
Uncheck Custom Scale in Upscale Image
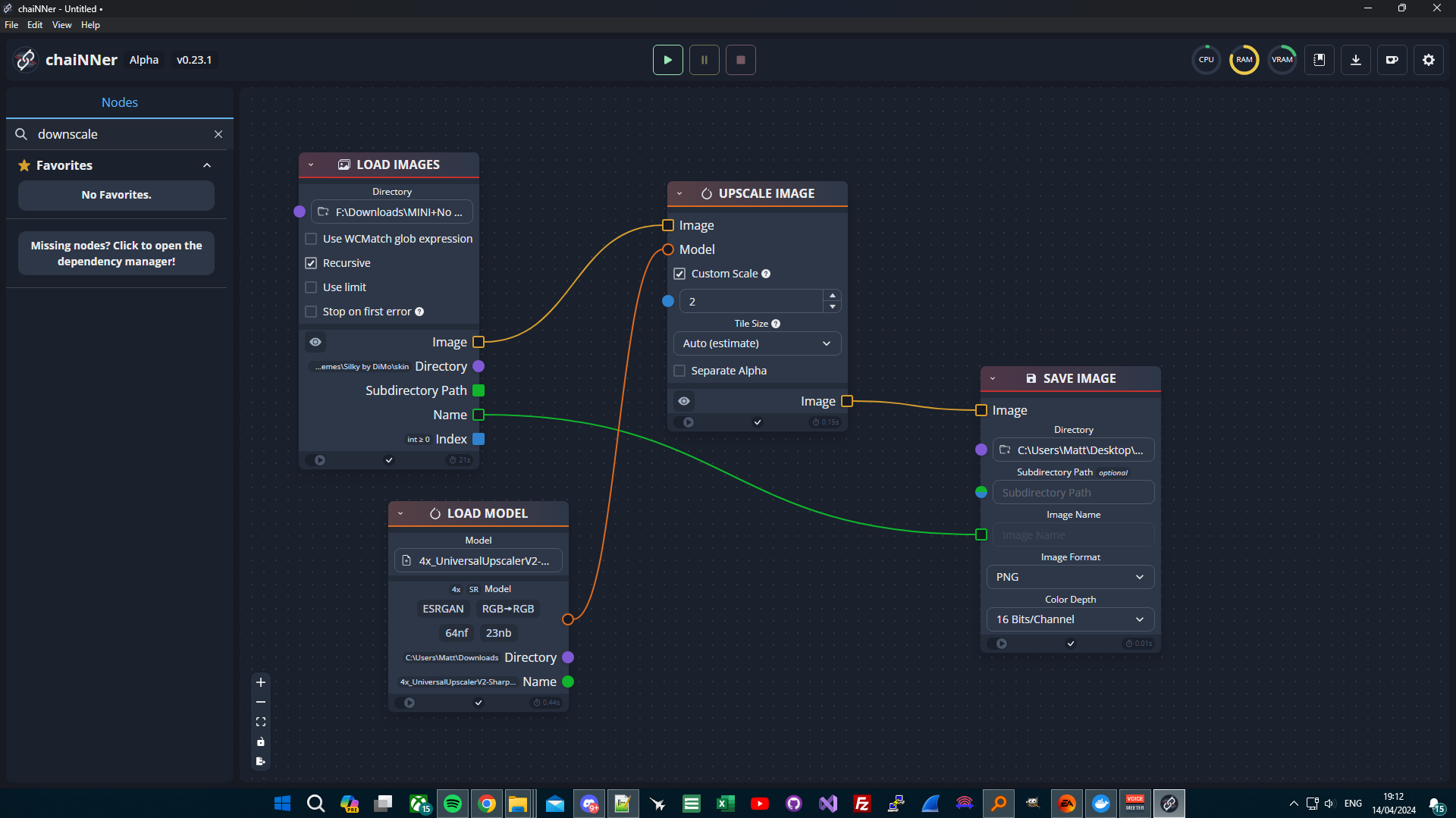coord(679,274)
